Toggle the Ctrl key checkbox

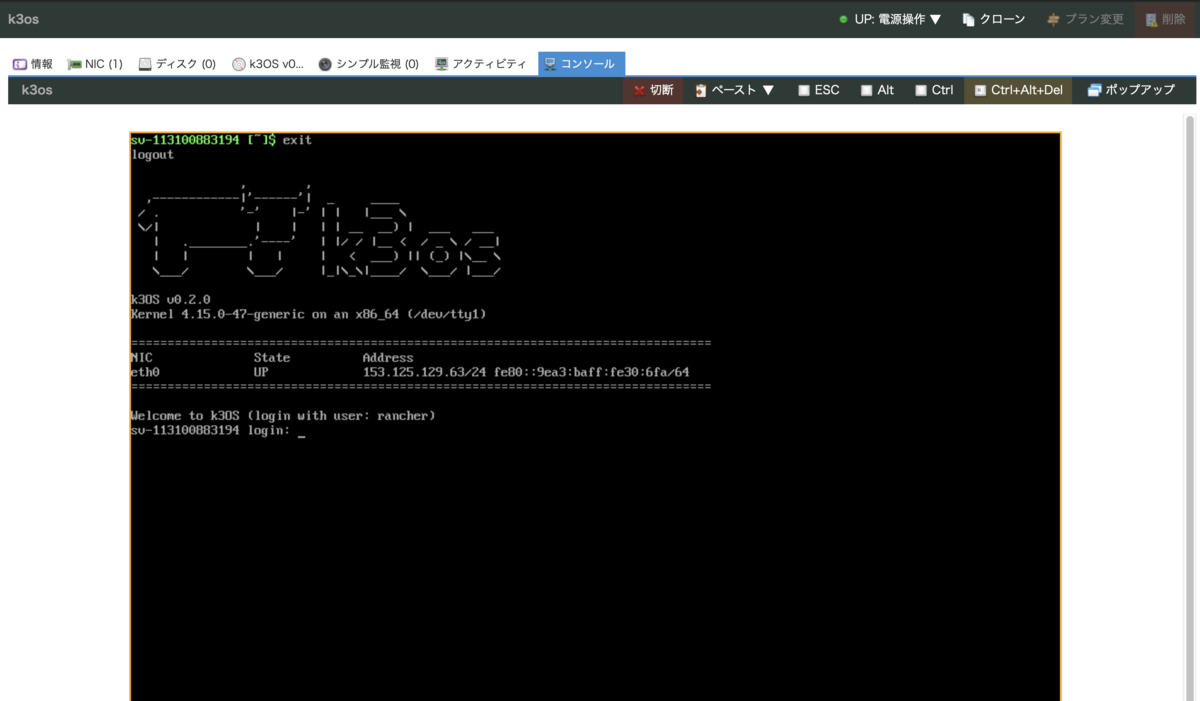[x=921, y=90]
